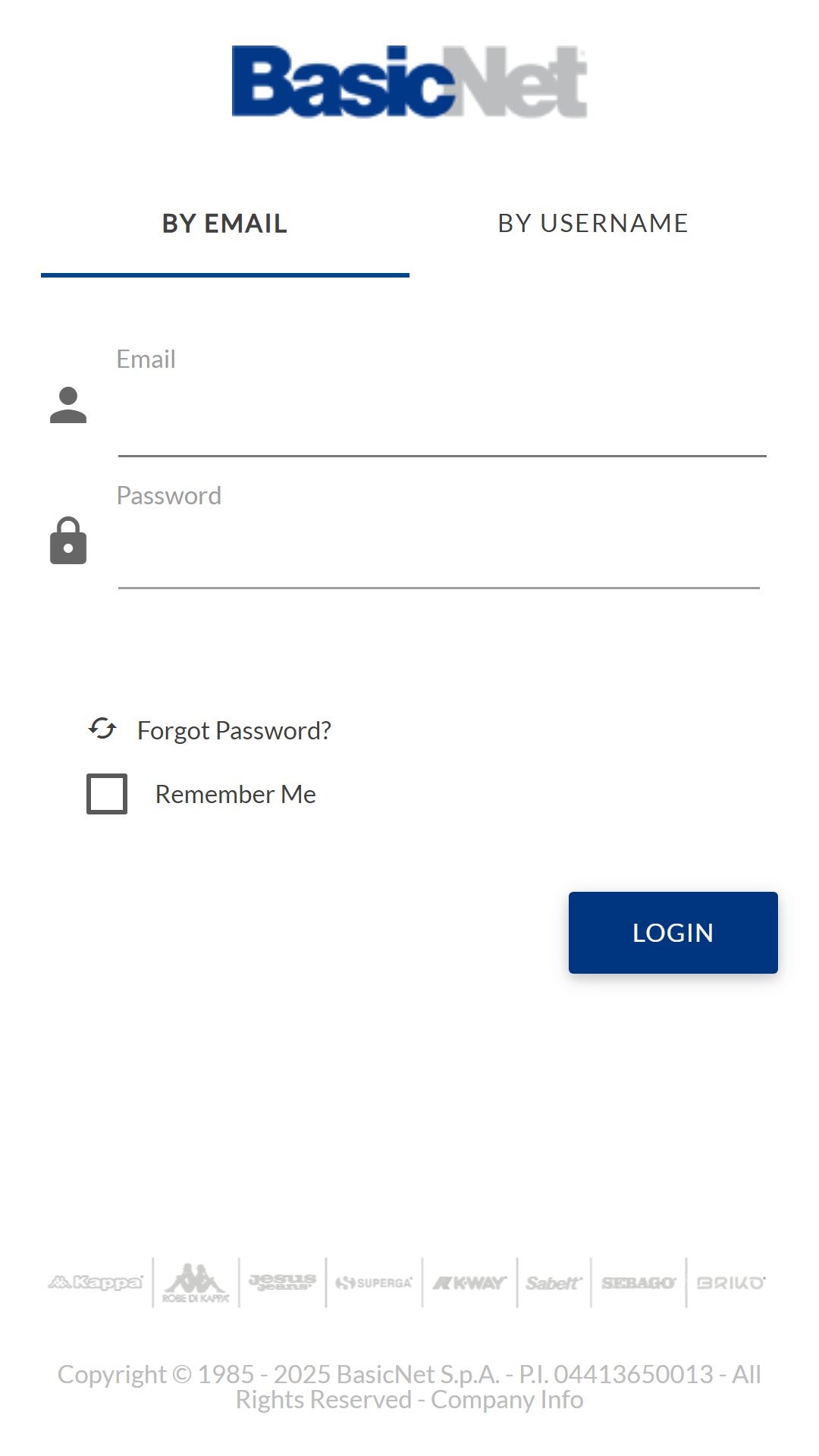Switch to the By Email tab
The image size is (819, 1456).
[x=225, y=224]
